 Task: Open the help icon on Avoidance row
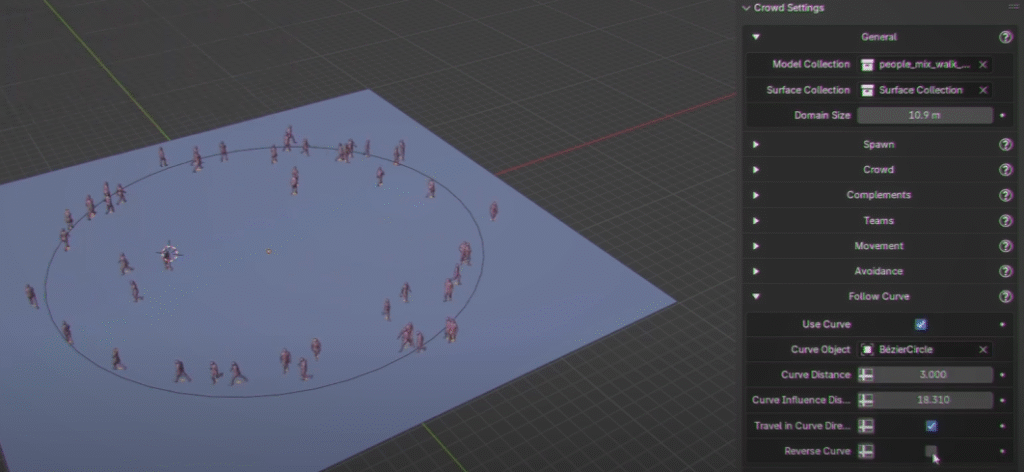tap(1005, 271)
